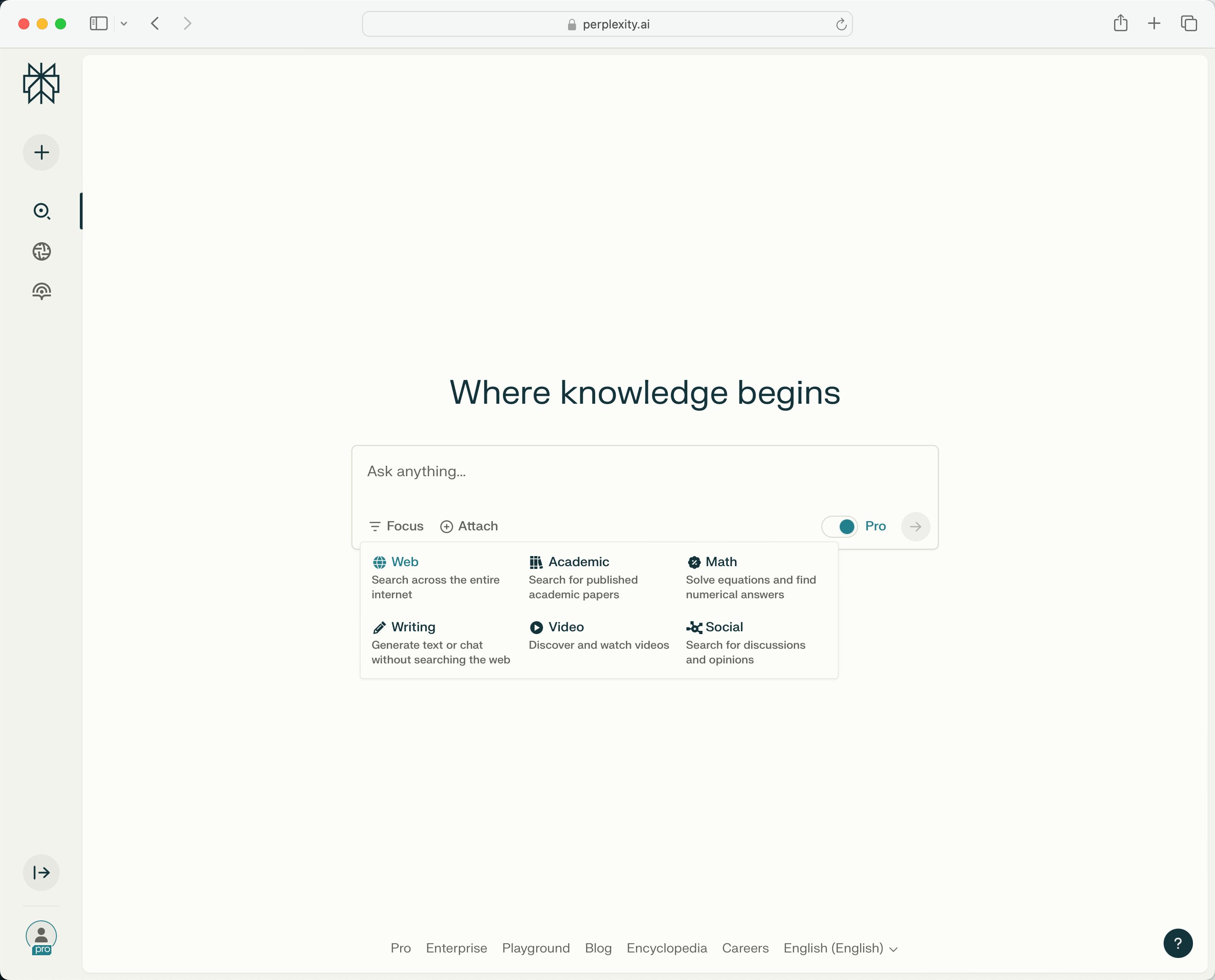The image size is (1215, 980).
Task: Open the Discover globe icon in sidebar
Action: click(42, 251)
